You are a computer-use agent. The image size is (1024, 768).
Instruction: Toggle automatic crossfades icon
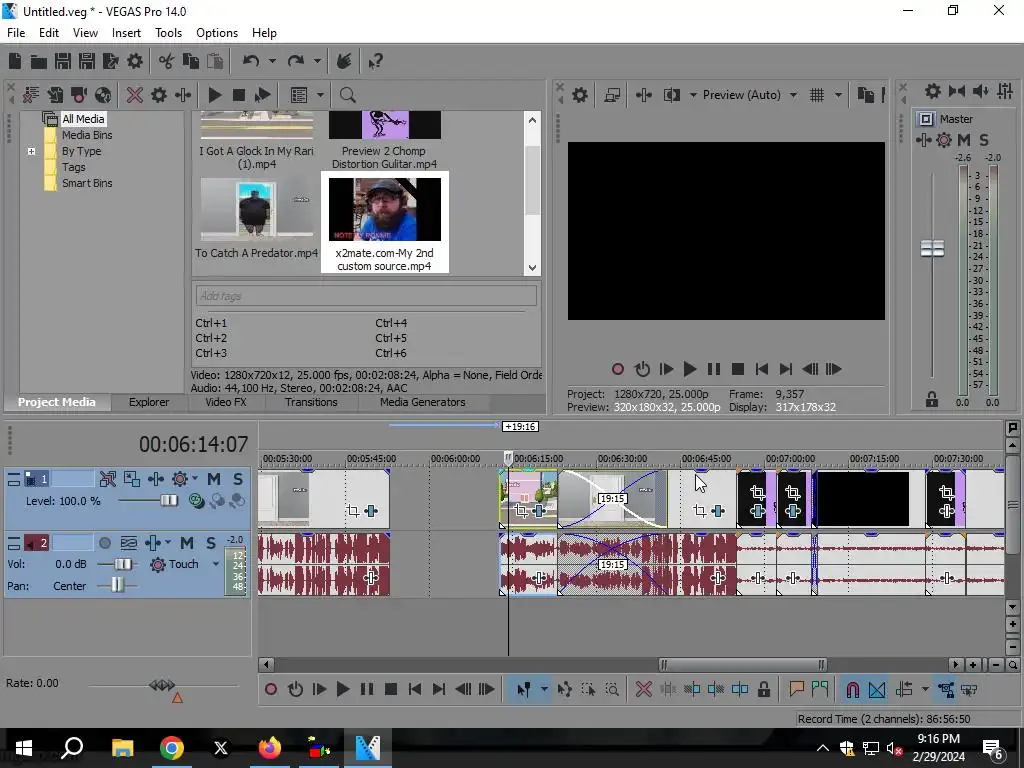point(877,690)
